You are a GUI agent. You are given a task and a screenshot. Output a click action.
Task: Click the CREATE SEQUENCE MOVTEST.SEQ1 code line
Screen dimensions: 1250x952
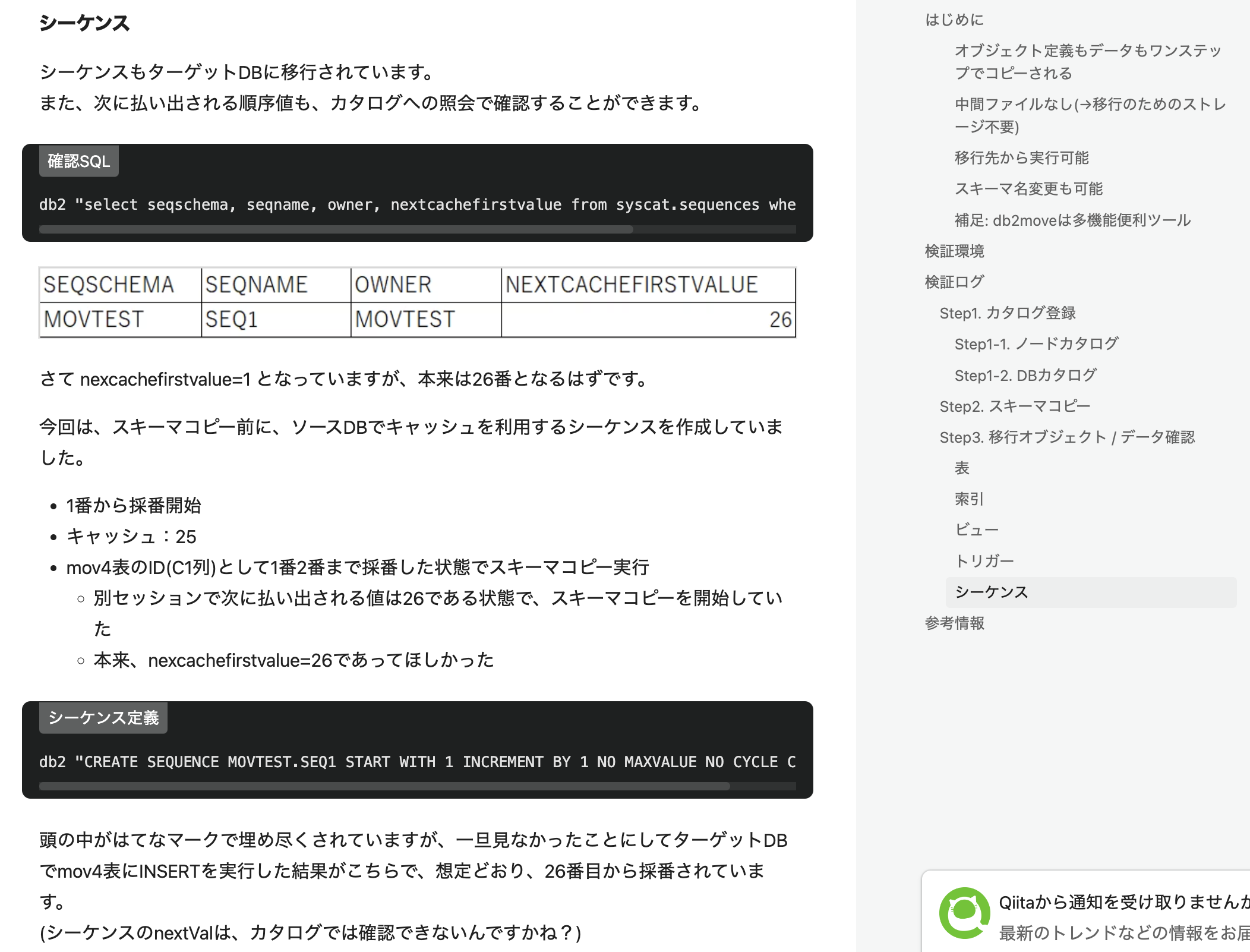[x=417, y=762]
